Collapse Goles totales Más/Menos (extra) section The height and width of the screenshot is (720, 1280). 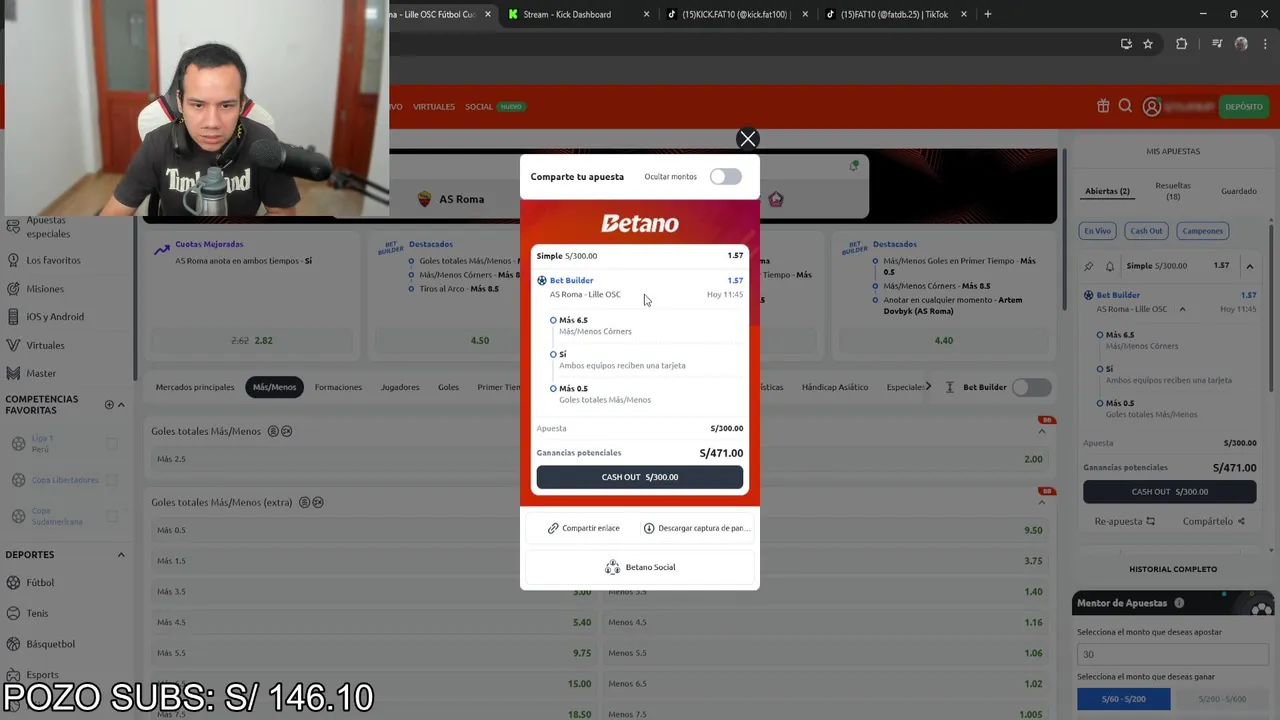(1042, 502)
